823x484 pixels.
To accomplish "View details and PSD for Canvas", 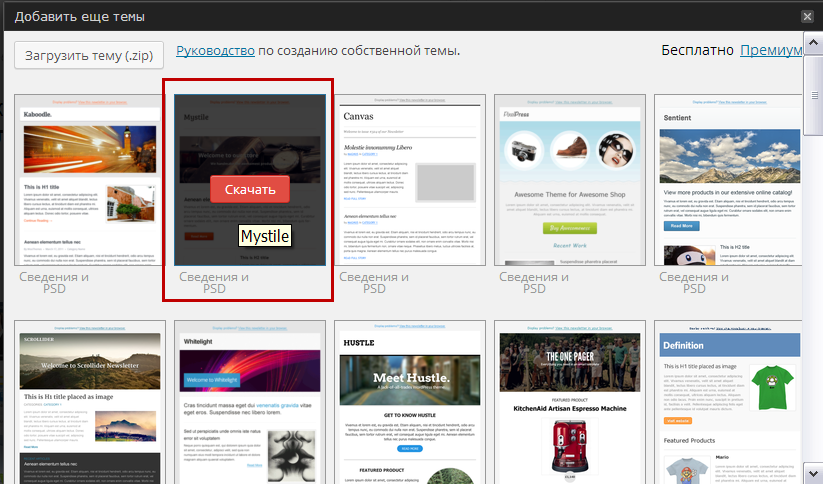I will pos(374,282).
